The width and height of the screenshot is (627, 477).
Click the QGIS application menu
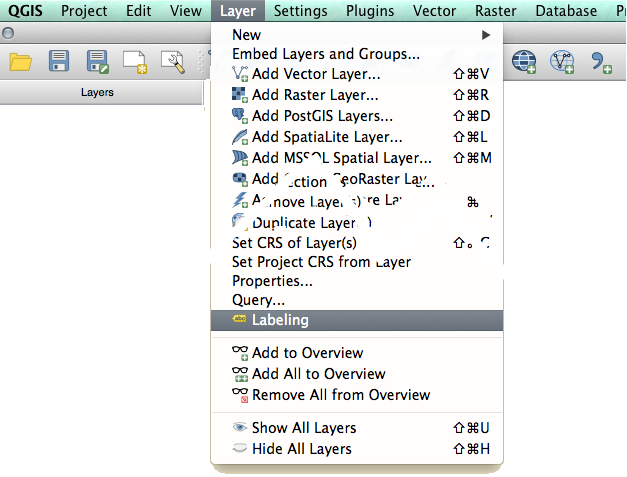[x=25, y=11]
